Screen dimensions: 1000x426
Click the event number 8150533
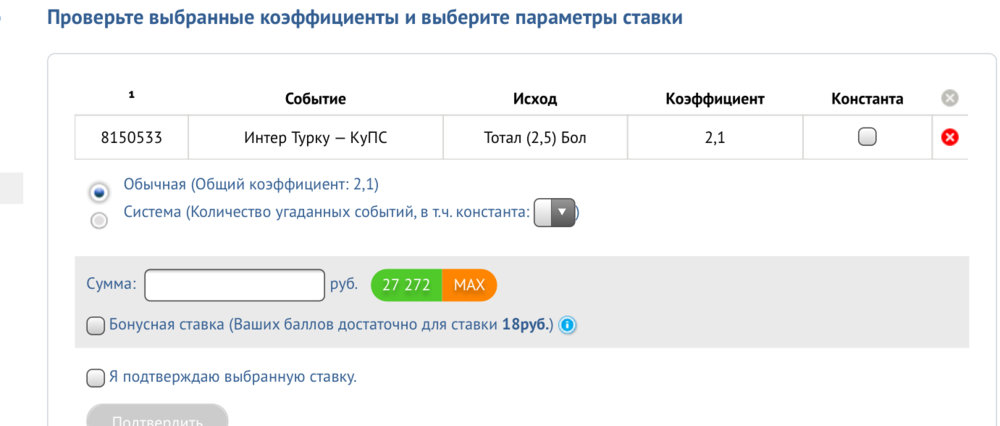coord(131,138)
